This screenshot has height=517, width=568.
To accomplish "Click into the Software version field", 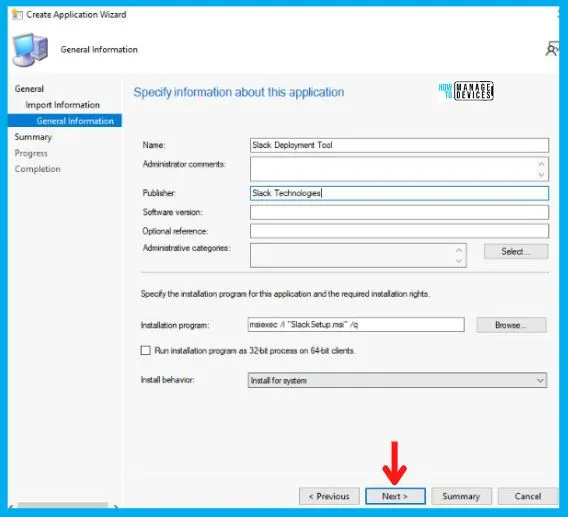I will click(399, 212).
